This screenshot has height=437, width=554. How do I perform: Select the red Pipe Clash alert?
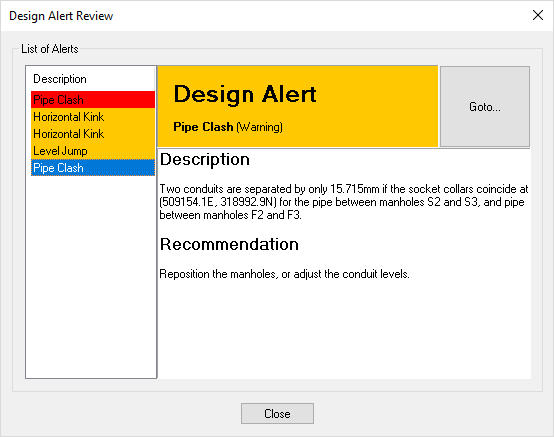tap(93, 100)
